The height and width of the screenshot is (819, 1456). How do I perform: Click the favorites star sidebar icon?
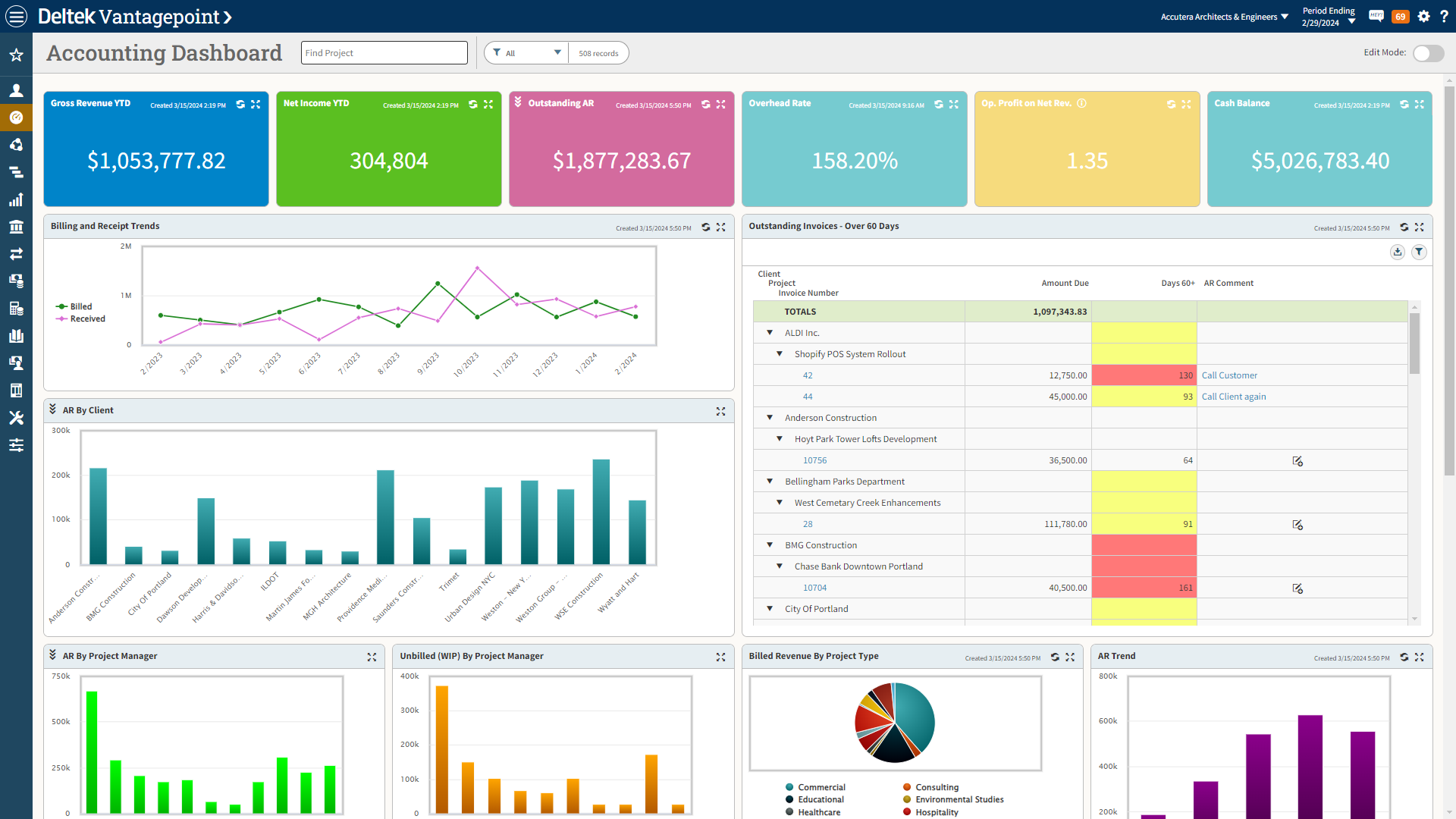pyautogui.click(x=16, y=55)
